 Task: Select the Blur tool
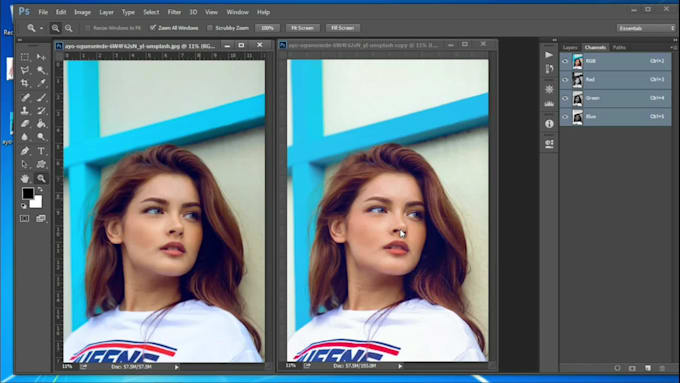[x=25, y=137]
